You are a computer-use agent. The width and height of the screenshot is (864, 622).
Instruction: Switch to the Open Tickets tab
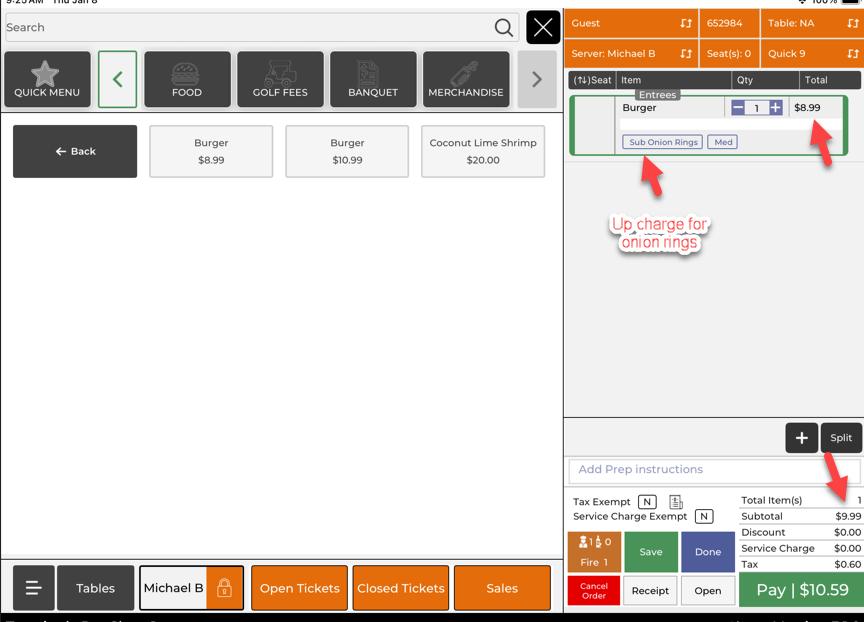[299, 588]
